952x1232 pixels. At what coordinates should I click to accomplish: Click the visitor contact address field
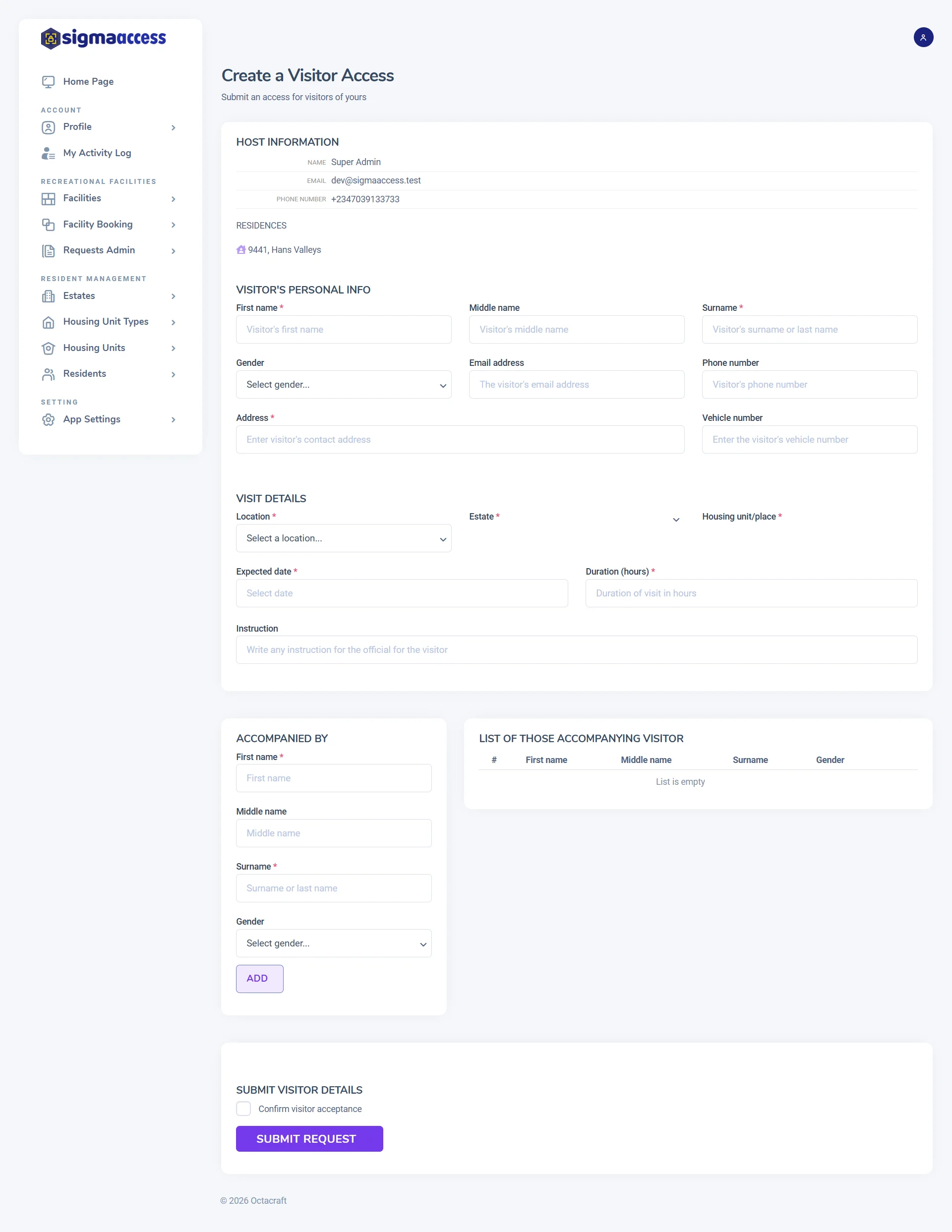(x=460, y=439)
